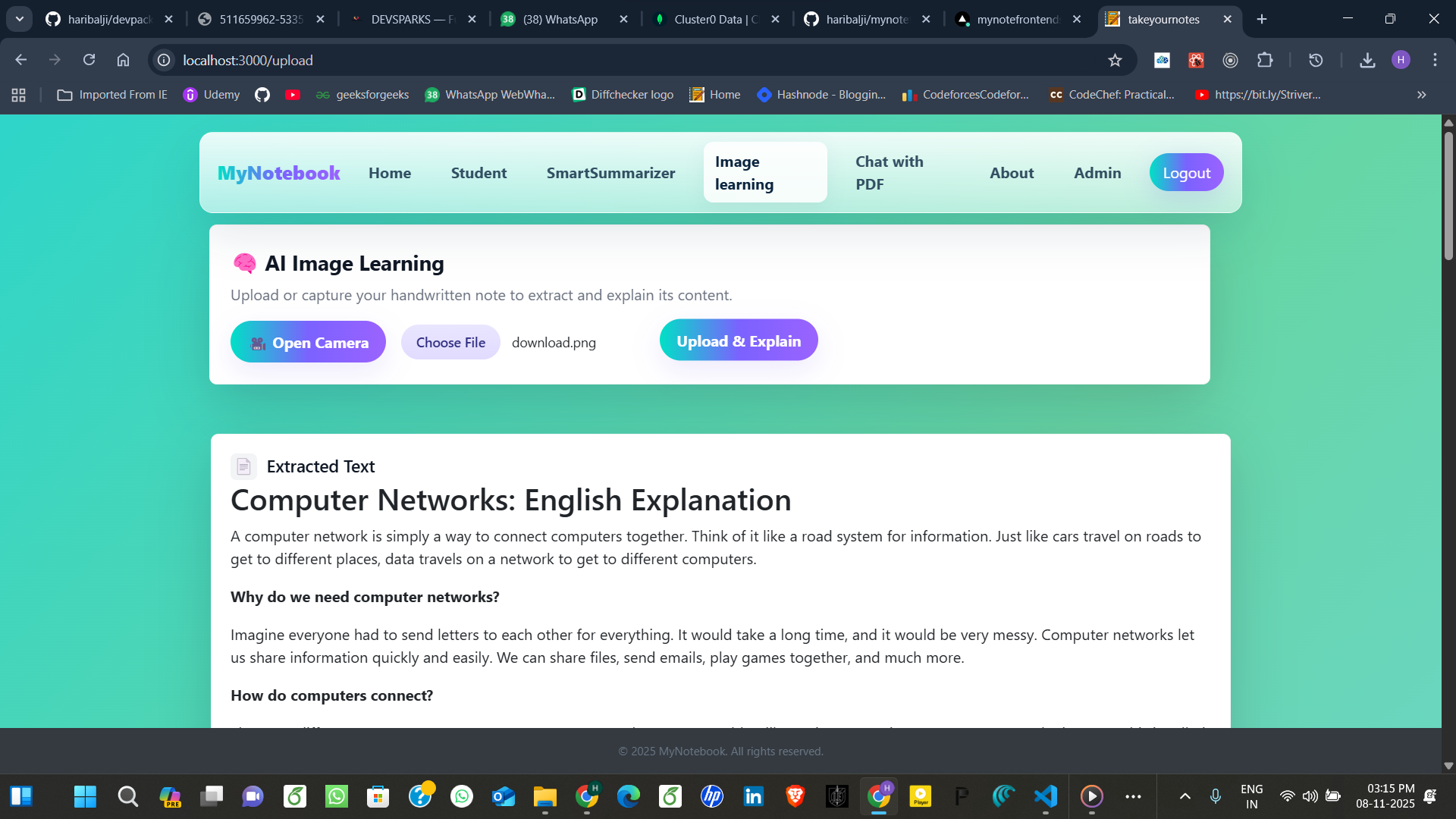Image resolution: width=1456 pixels, height=819 pixels.
Task: Click the browser home icon
Action: (x=123, y=60)
